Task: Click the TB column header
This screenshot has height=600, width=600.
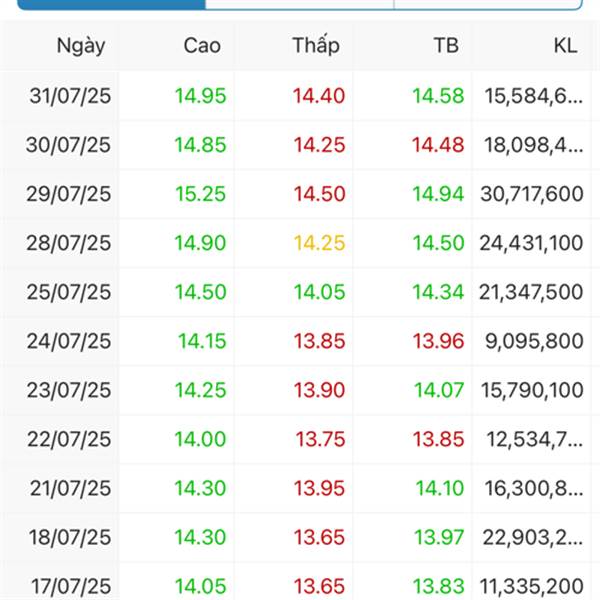Action: (x=446, y=45)
